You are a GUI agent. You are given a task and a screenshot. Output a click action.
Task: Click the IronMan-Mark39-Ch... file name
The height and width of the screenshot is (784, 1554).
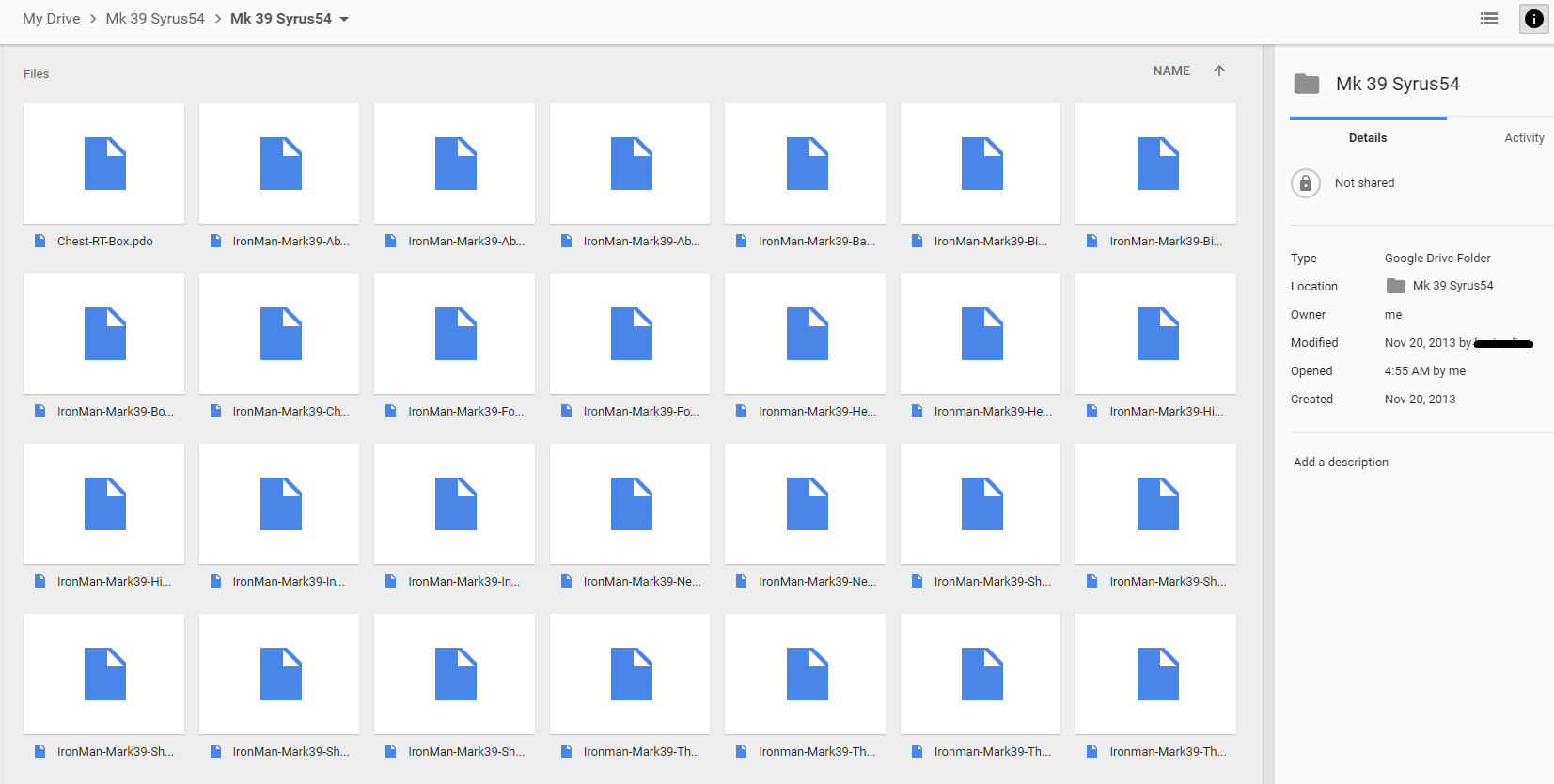[x=291, y=412]
